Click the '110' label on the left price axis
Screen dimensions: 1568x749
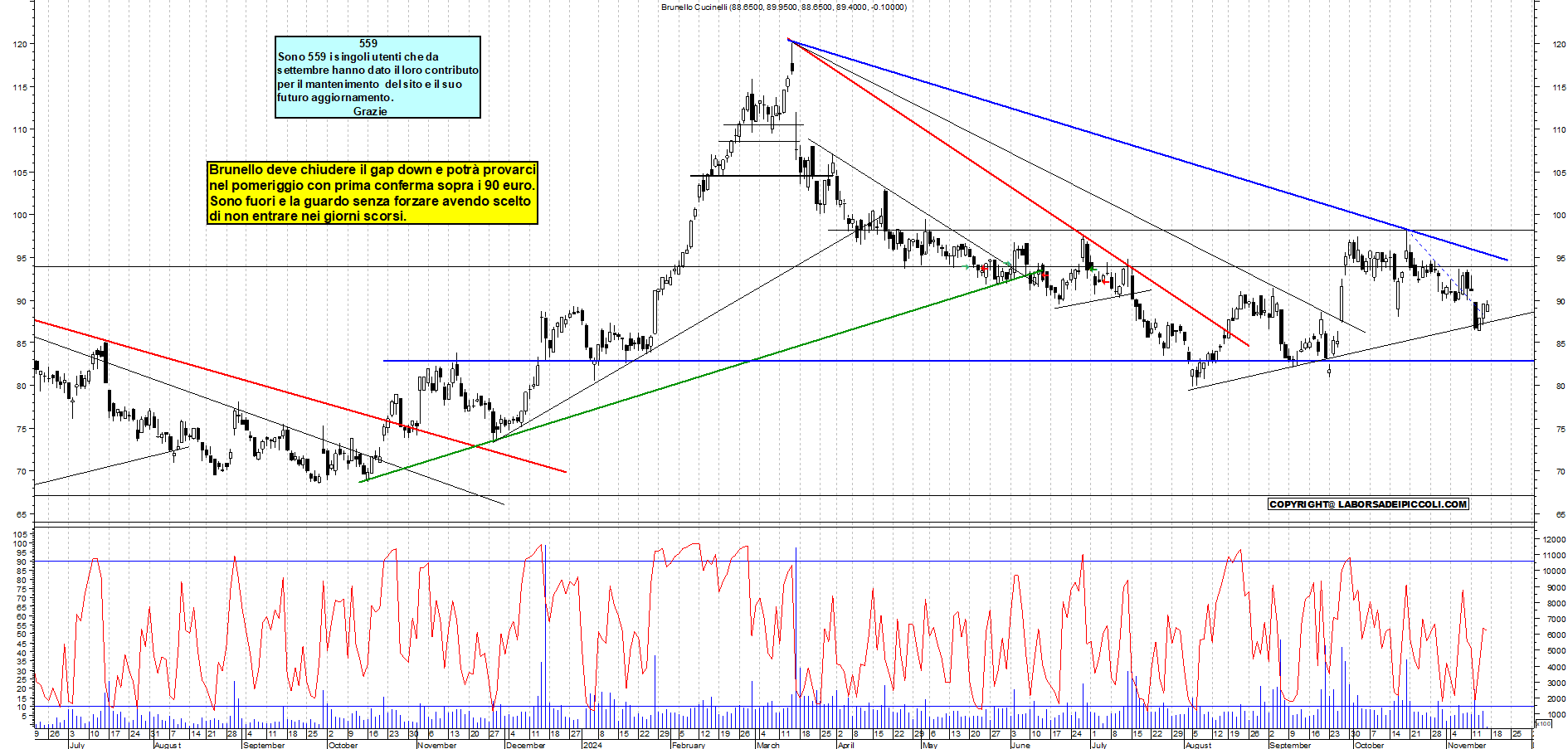click(20, 129)
